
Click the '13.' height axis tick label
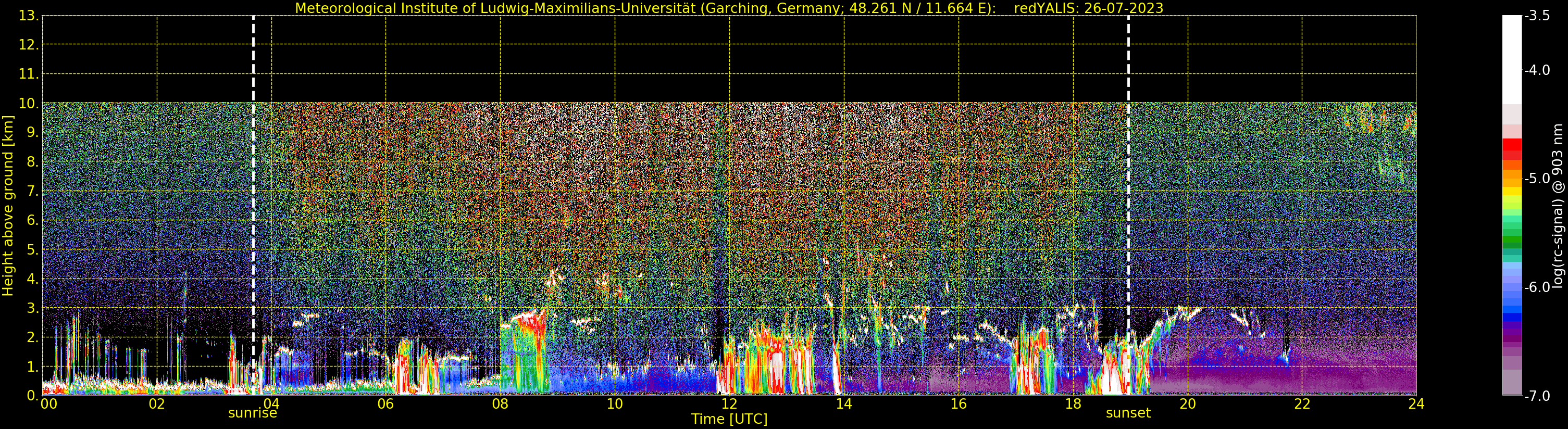[29, 16]
